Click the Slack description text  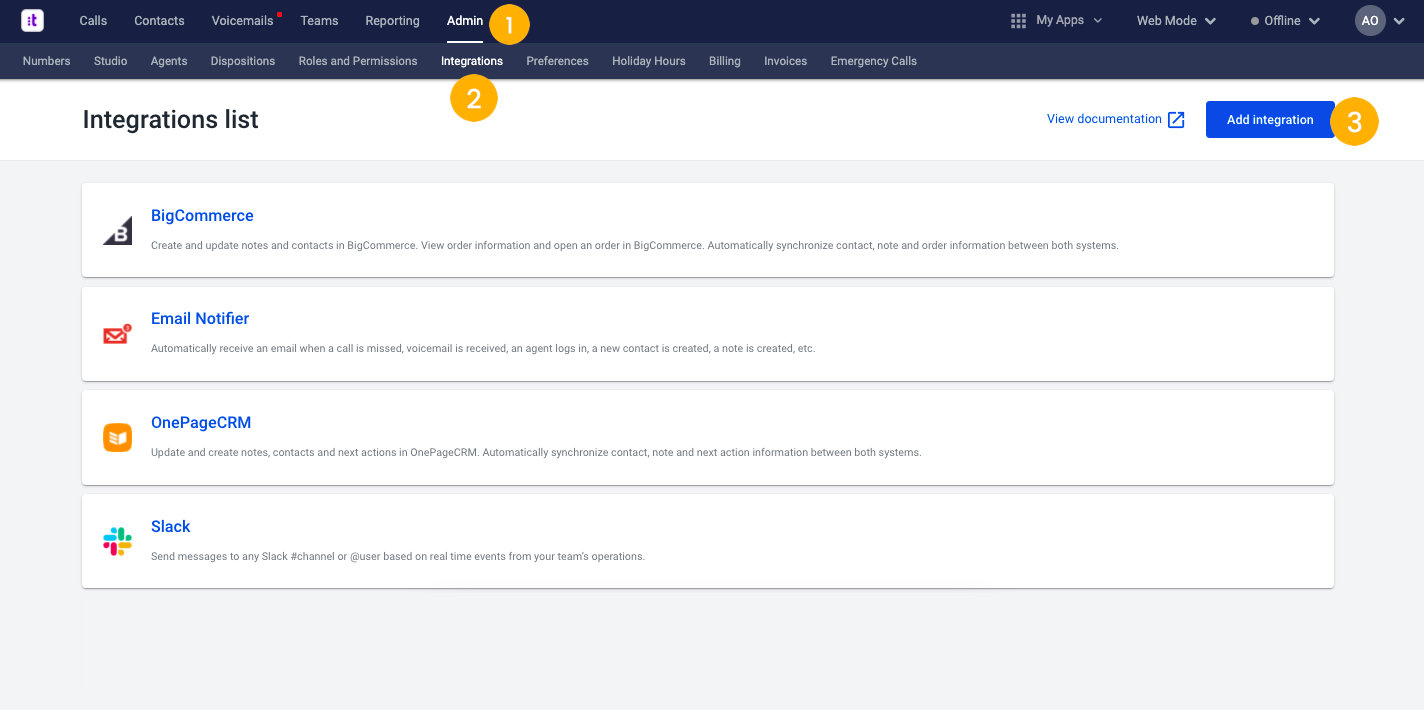398,556
